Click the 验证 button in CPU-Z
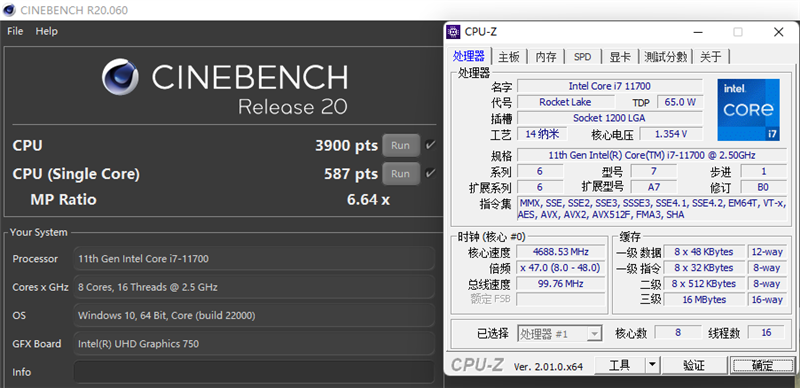Screen dimensions: 800x388 coord(693,366)
